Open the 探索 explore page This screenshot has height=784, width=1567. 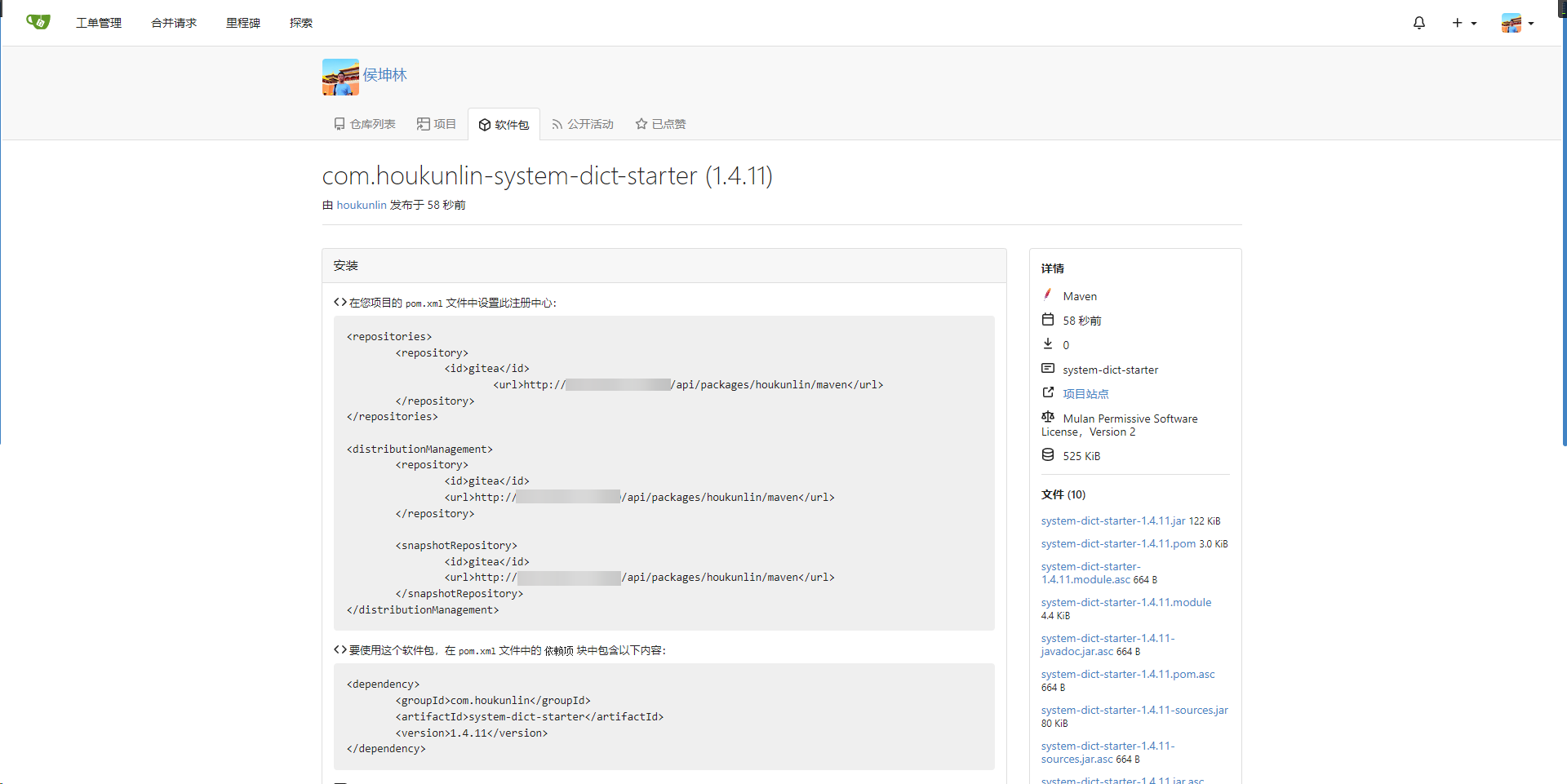point(300,23)
